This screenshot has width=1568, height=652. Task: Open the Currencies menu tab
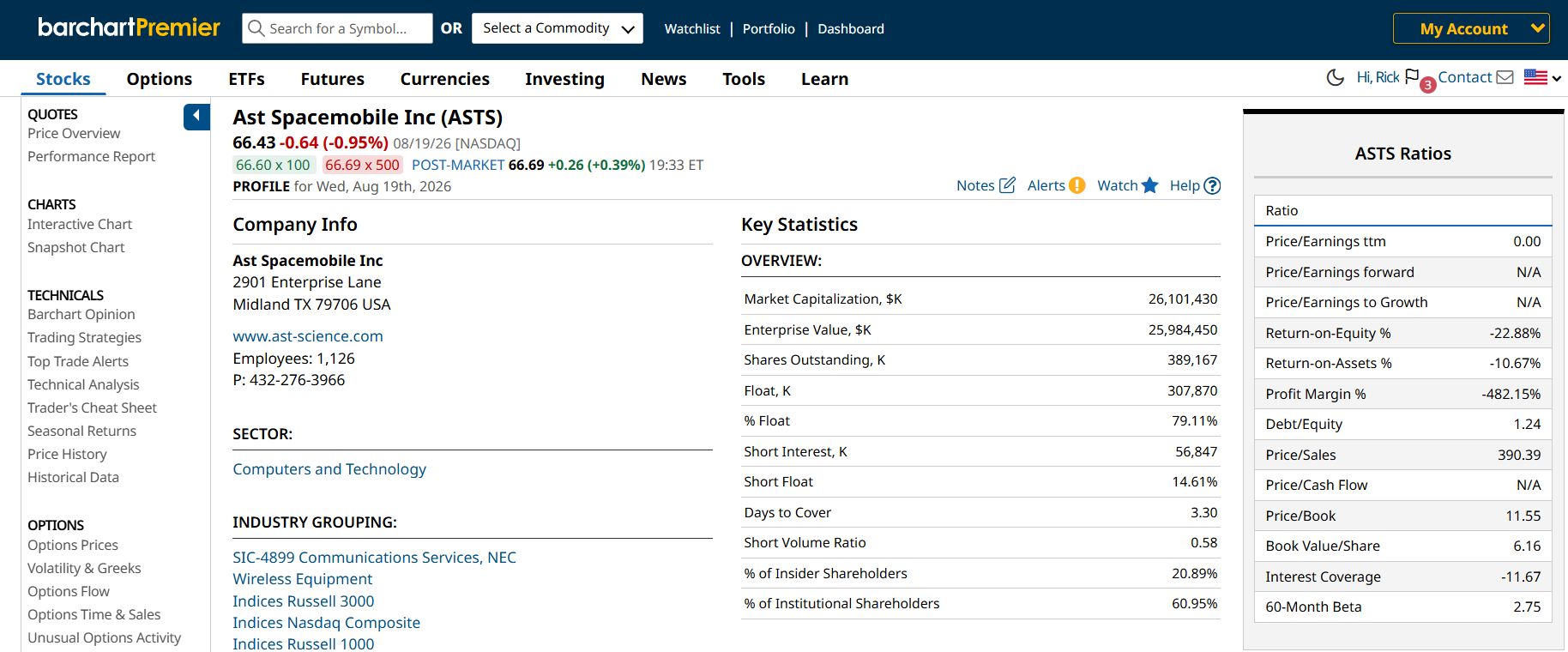pyautogui.click(x=444, y=79)
